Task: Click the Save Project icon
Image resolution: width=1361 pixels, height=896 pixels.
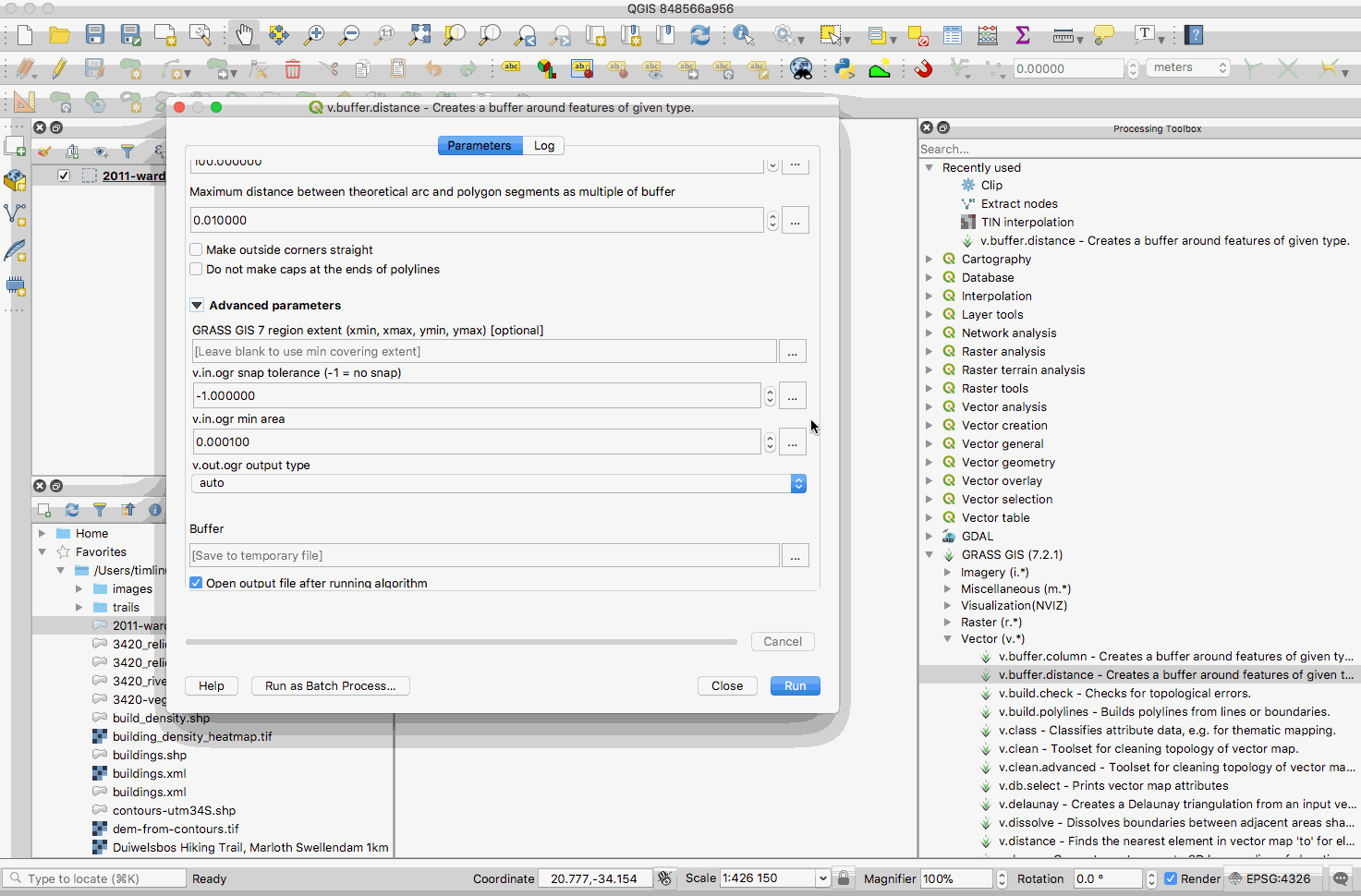Action: (x=95, y=35)
